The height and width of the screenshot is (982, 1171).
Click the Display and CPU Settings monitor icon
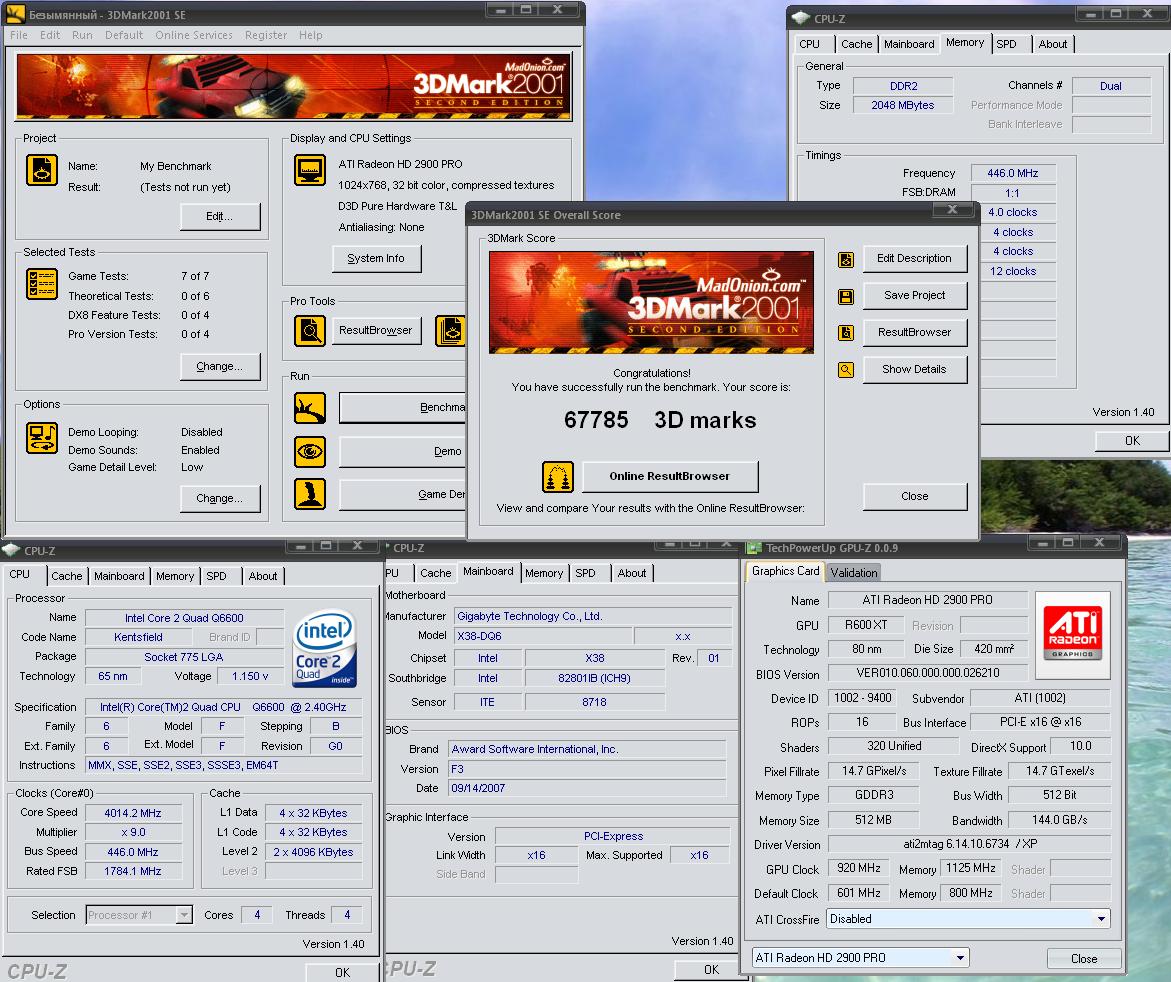(x=309, y=170)
